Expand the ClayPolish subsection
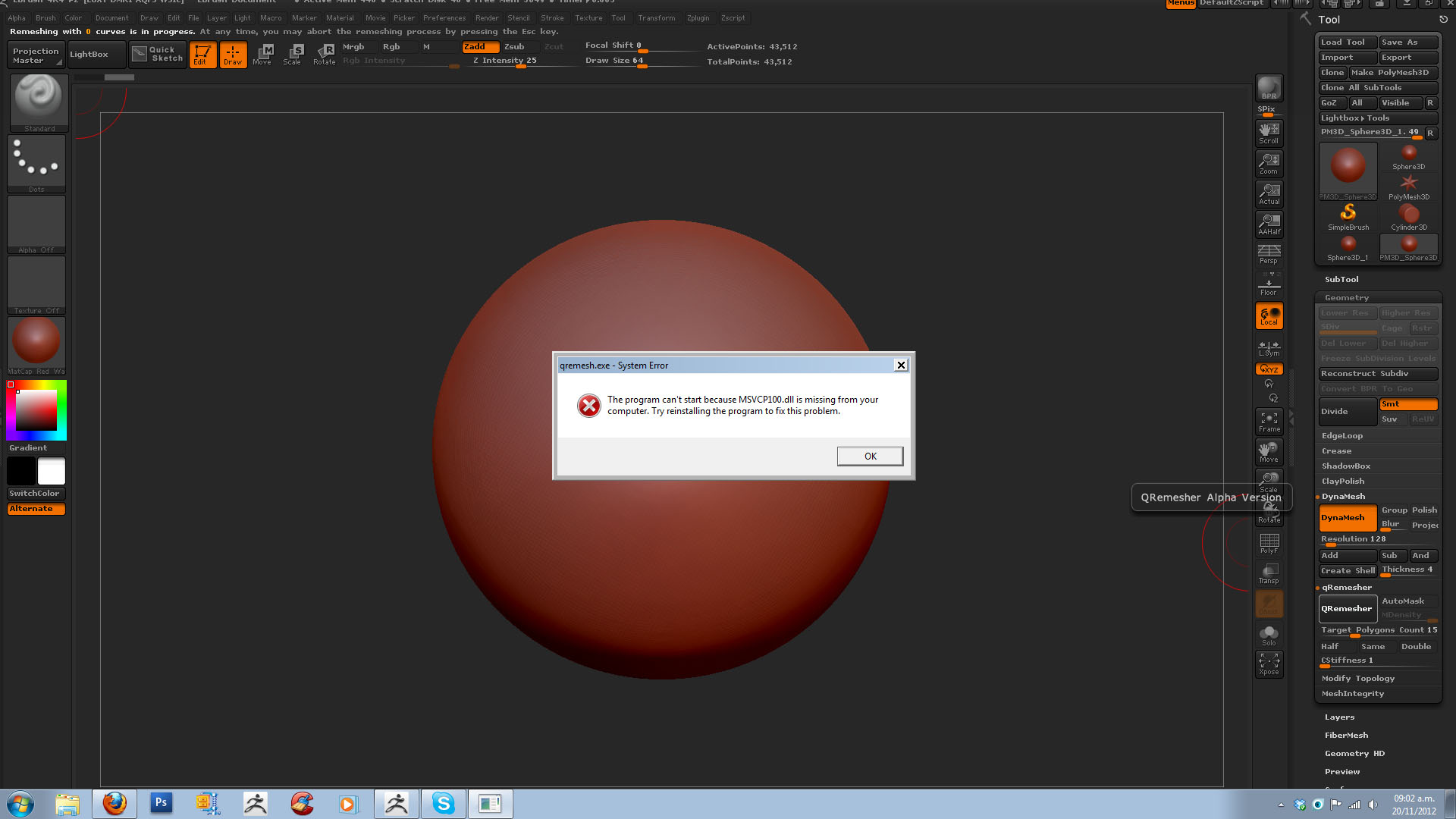This screenshot has height=819, width=1456. (1343, 482)
